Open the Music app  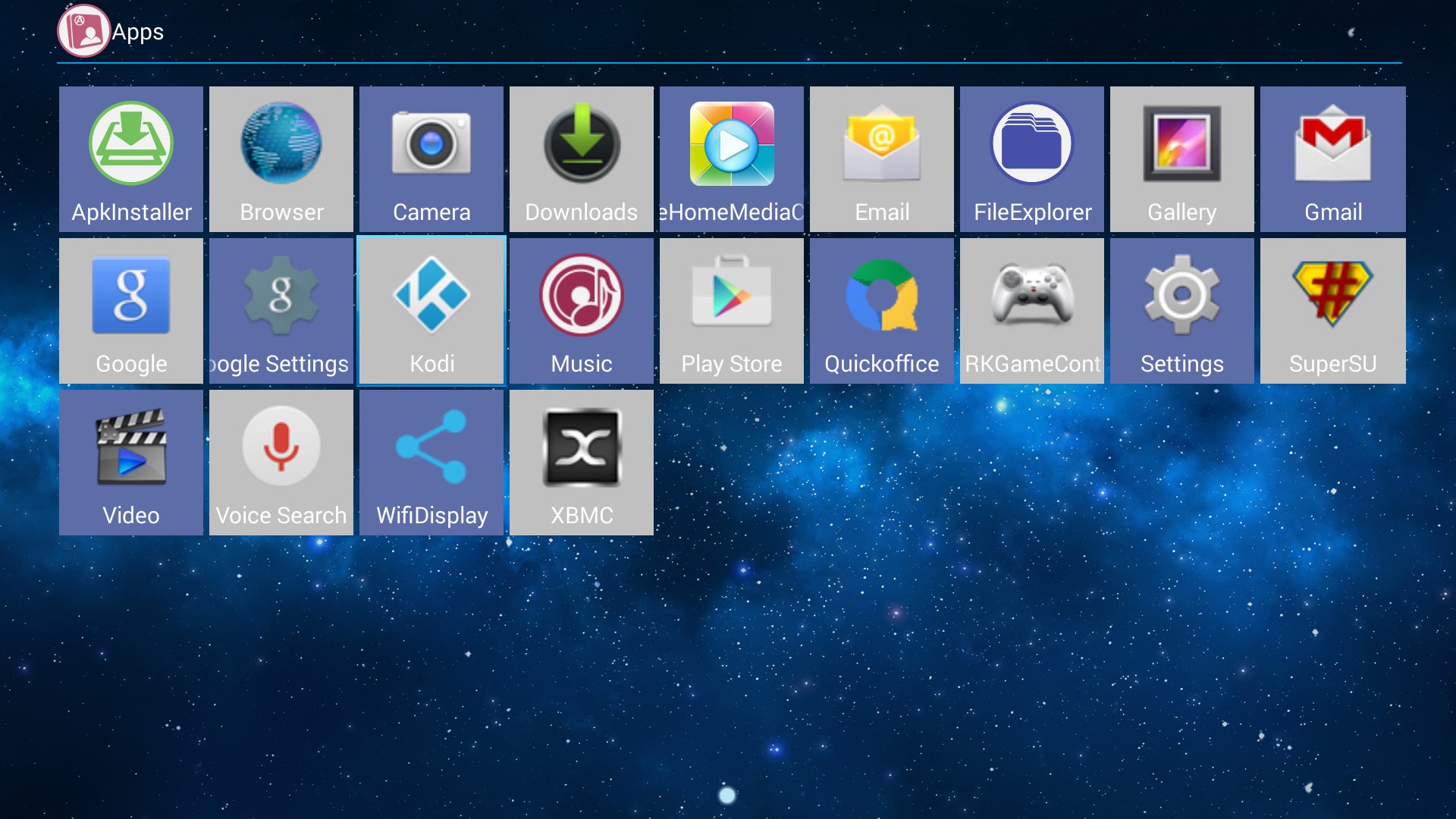pos(582,311)
